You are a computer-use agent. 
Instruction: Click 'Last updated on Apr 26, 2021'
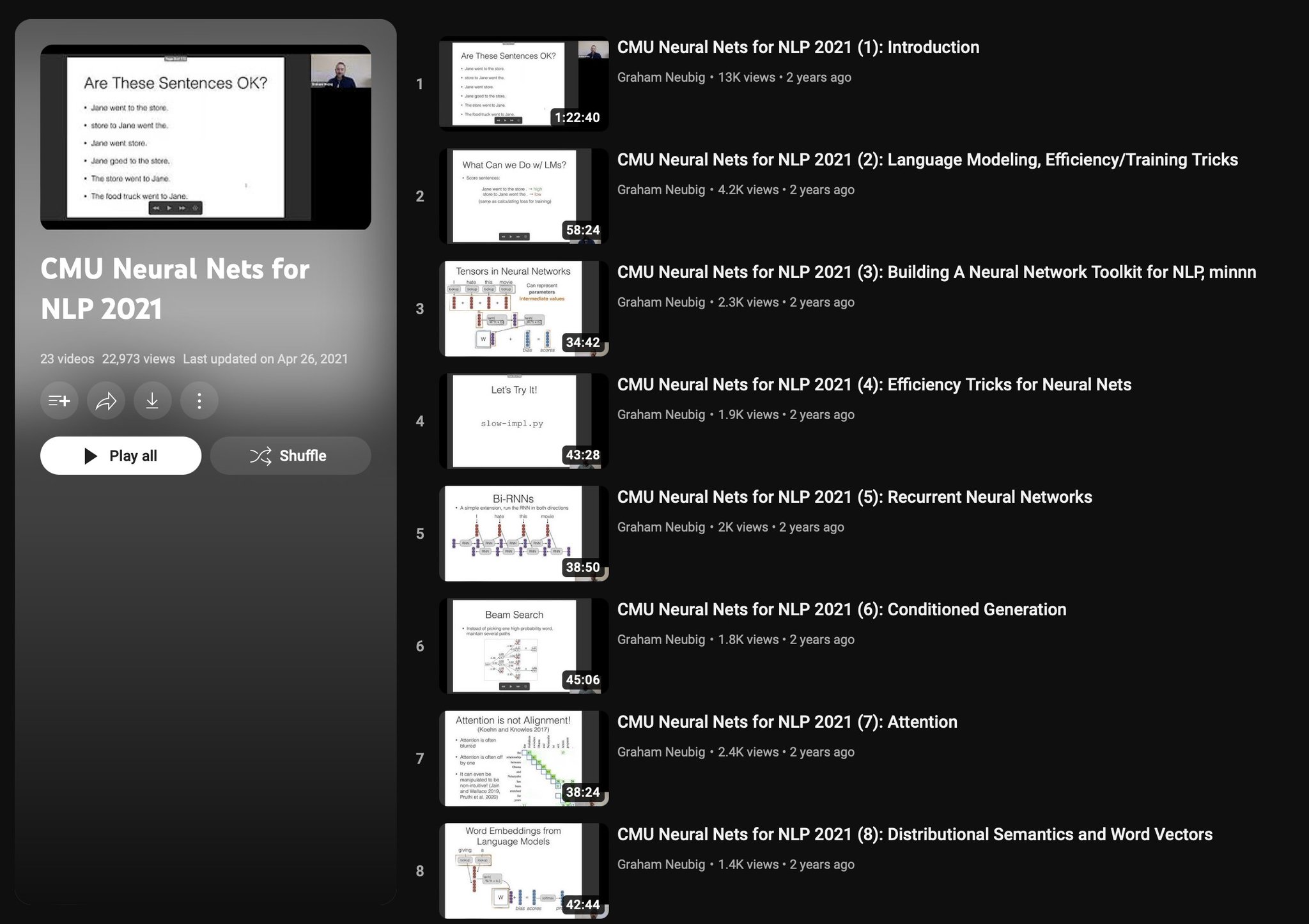(265, 359)
